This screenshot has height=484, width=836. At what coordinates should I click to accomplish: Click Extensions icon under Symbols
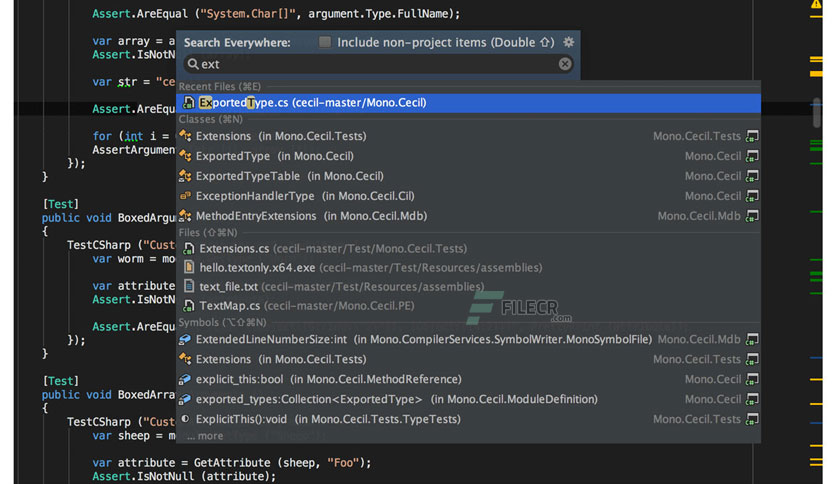pos(185,359)
